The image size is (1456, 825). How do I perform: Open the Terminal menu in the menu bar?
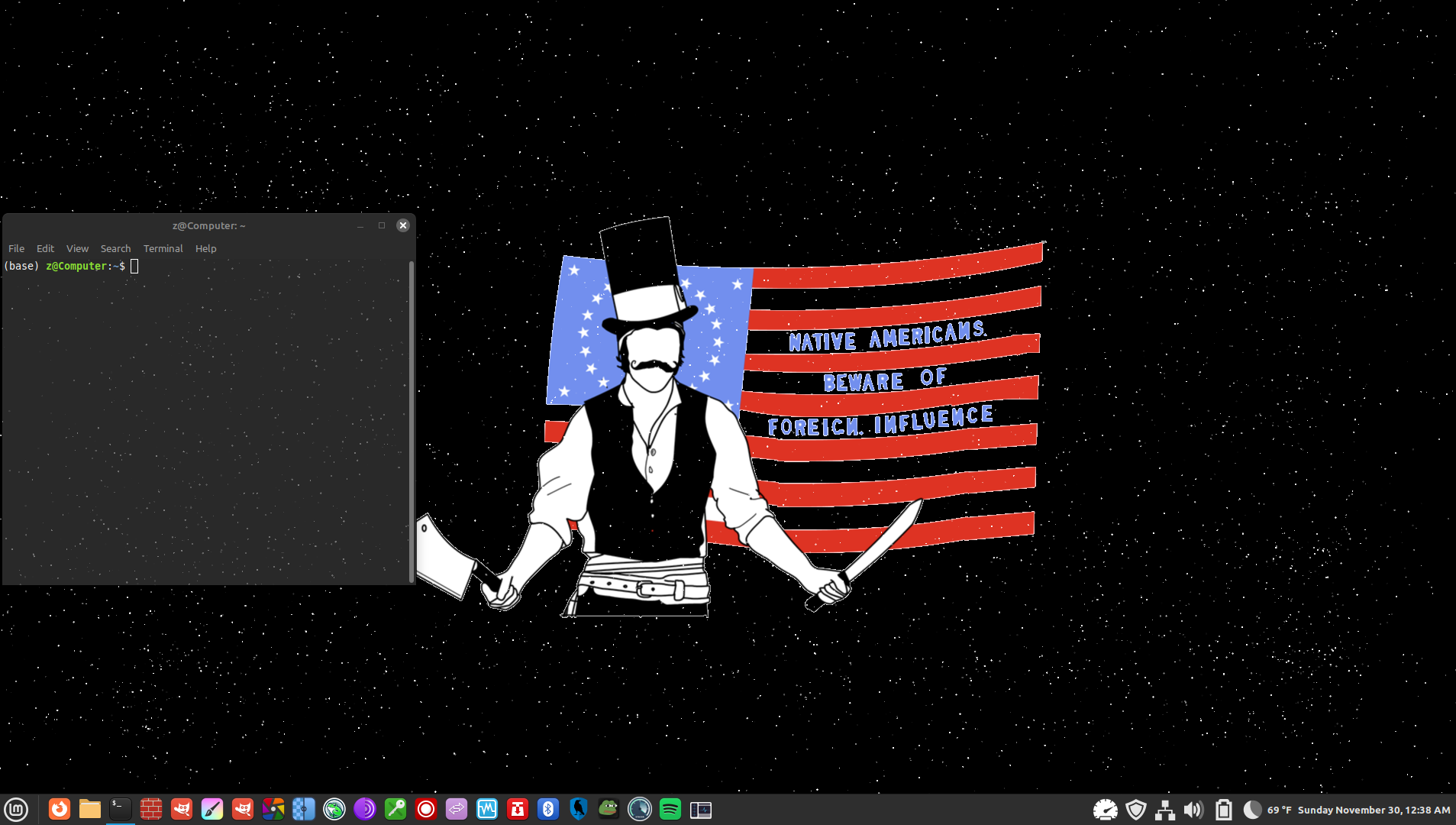coord(163,248)
